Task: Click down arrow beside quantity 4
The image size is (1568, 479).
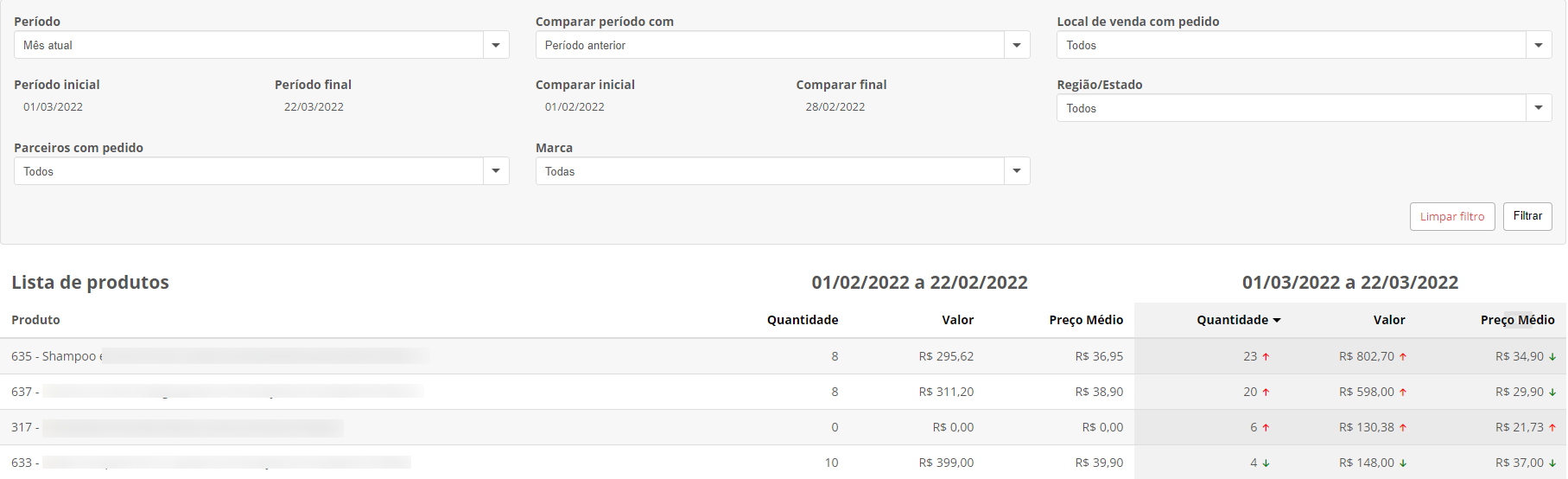Action: tap(1266, 463)
